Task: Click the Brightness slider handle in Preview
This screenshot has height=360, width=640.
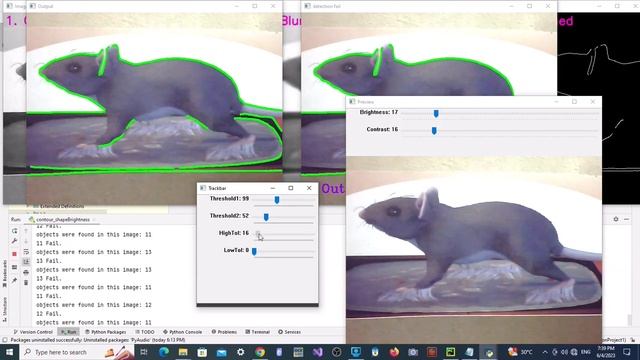Action: pyautogui.click(x=436, y=113)
